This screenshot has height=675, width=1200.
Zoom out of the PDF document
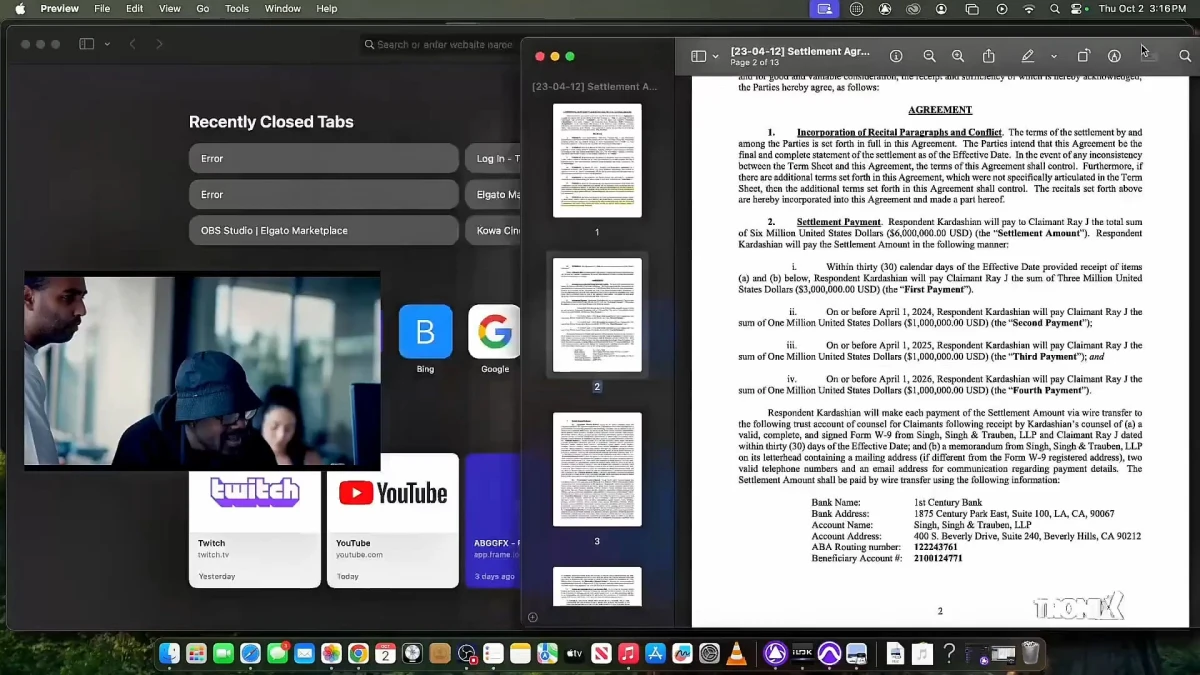929,56
